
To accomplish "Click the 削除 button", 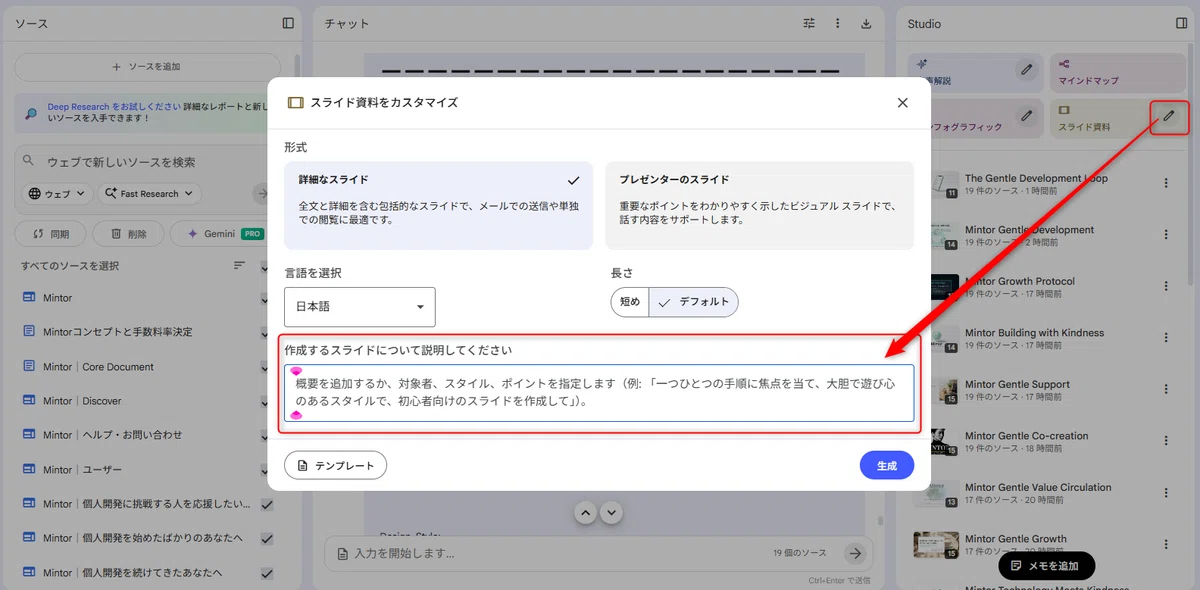I will tap(128, 234).
